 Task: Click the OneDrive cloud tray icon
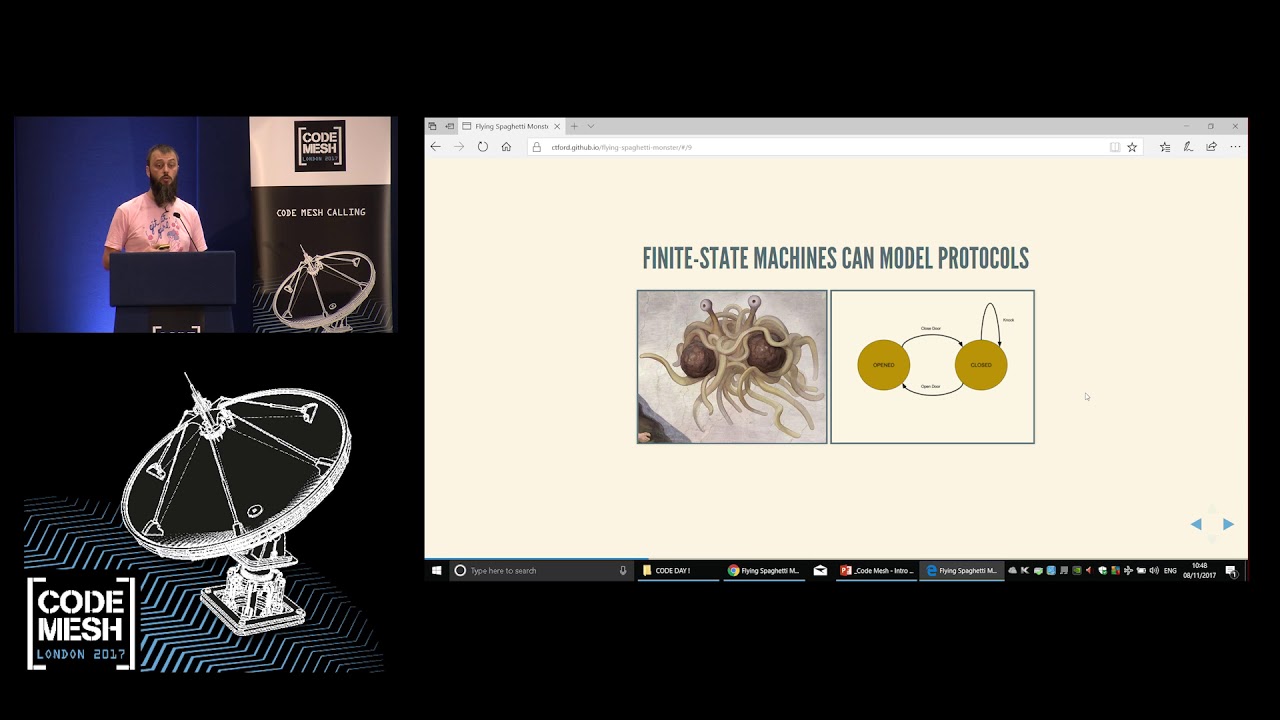coord(1012,570)
